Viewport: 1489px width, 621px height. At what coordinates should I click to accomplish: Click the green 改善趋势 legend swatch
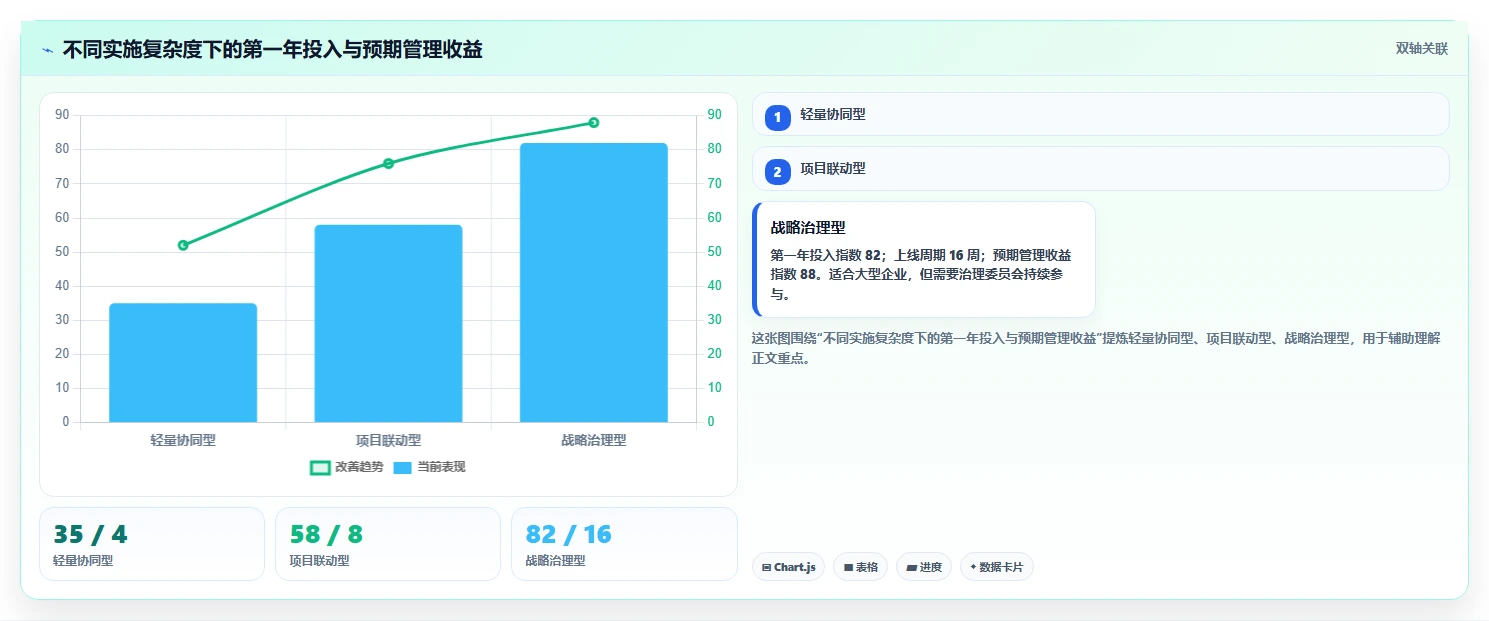coord(320,468)
